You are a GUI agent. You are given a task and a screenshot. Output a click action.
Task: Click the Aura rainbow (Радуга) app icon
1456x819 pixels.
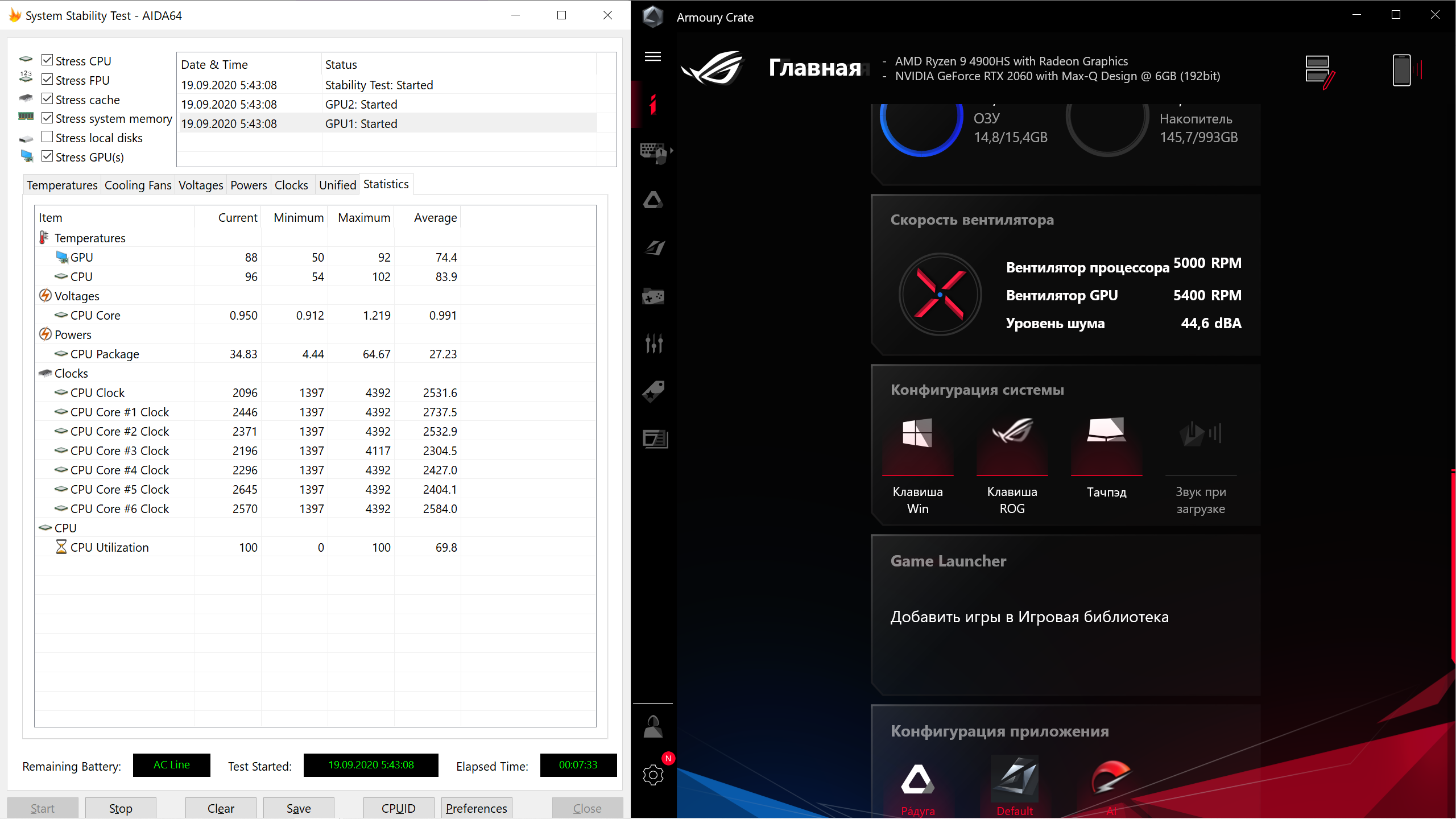917,779
